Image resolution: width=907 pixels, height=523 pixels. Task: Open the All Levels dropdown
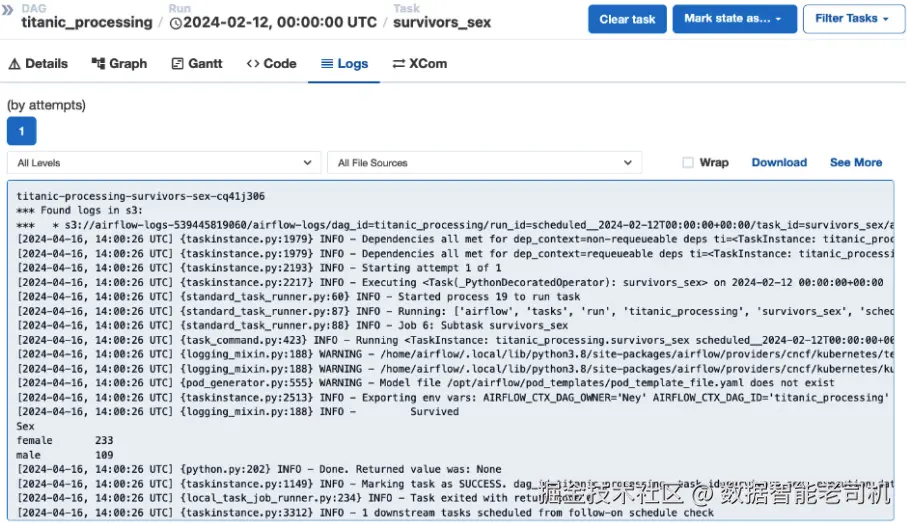click(164, 163)
